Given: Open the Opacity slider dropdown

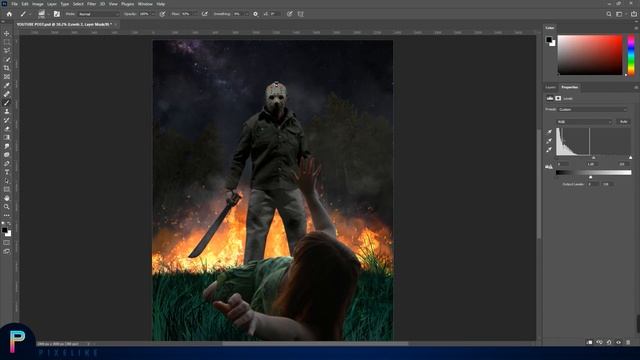Looking at the screenshot, I should [153, 14].
